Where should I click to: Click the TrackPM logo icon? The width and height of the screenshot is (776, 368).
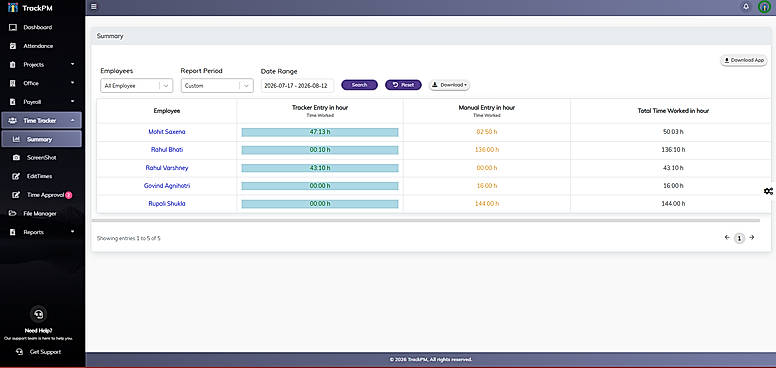click(13, 7)
